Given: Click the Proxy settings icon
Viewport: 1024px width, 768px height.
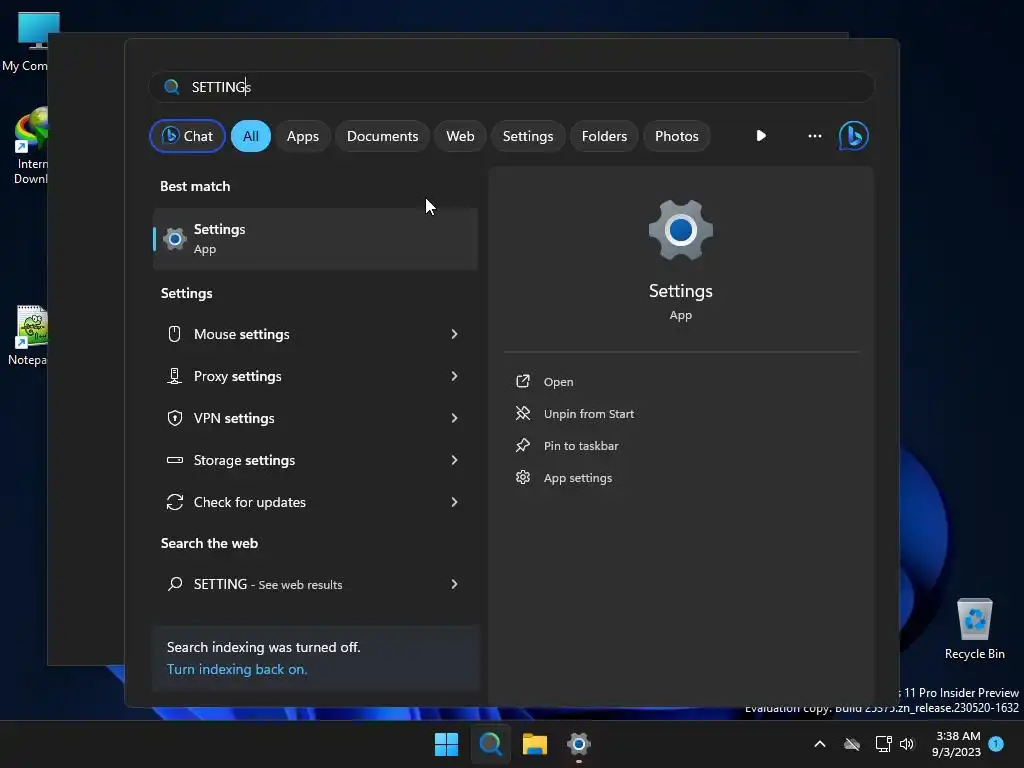Looking at the screenshot, I should 174,376.
